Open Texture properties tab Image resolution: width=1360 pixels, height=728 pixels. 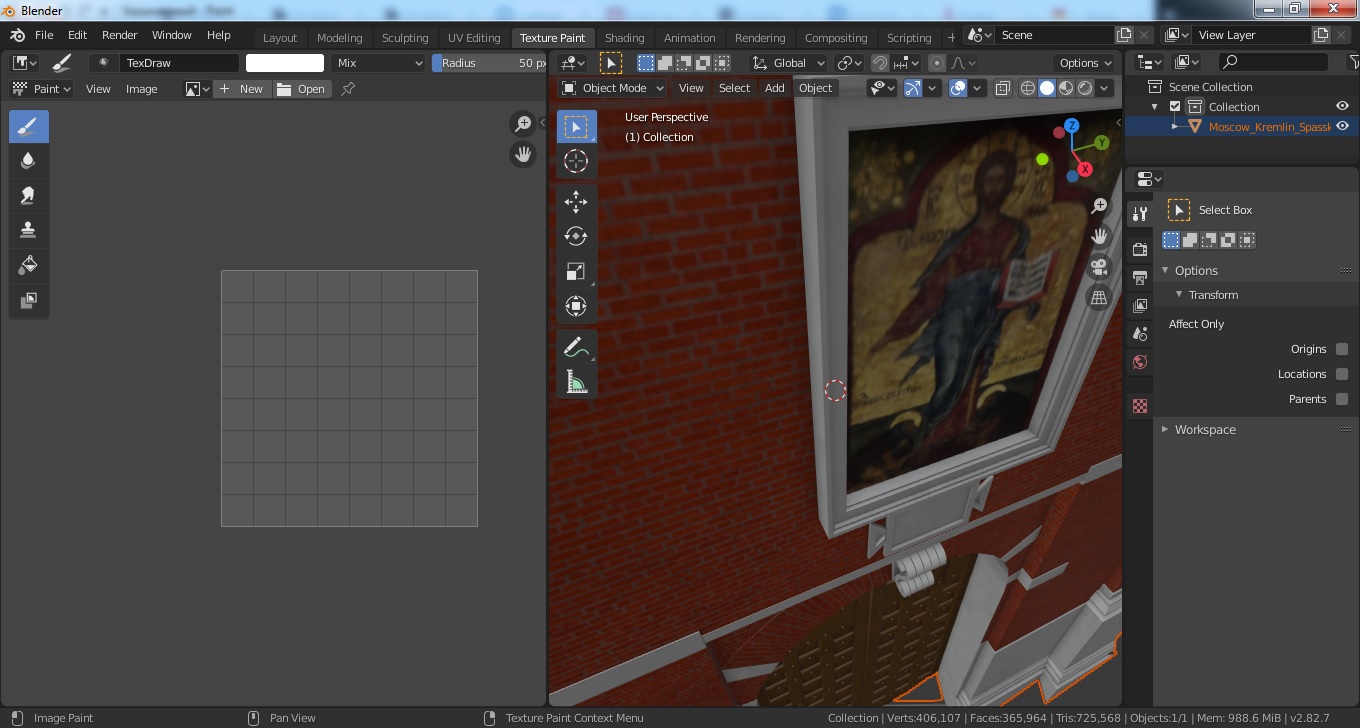1139,406
